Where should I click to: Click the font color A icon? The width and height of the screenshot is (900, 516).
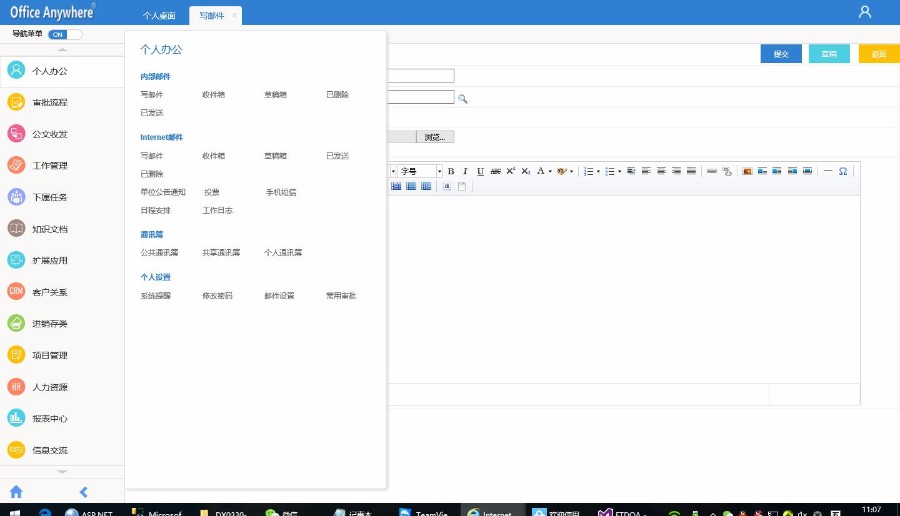pyautogui.click(x=540, y=171)
